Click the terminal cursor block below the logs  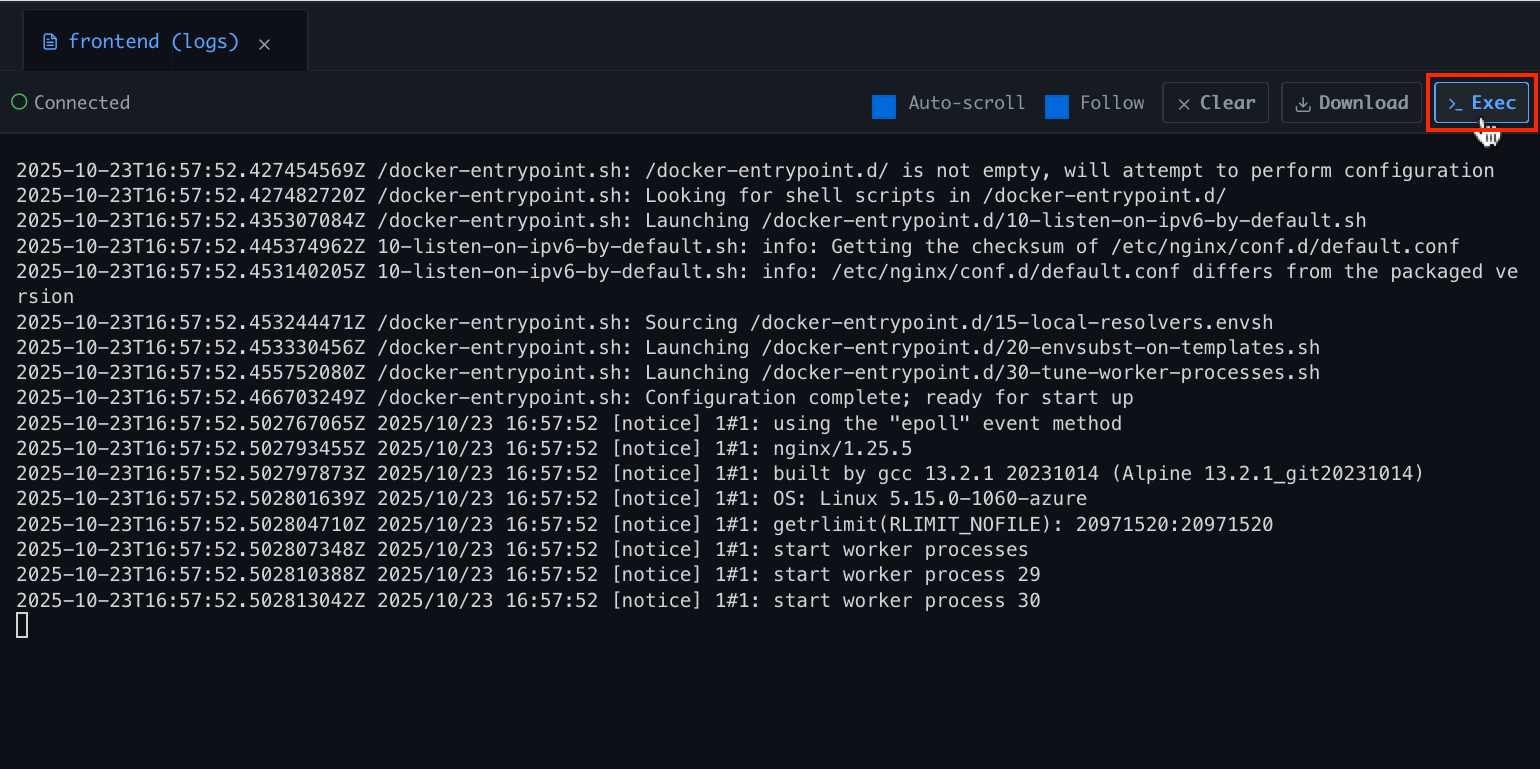click(22, 625)
